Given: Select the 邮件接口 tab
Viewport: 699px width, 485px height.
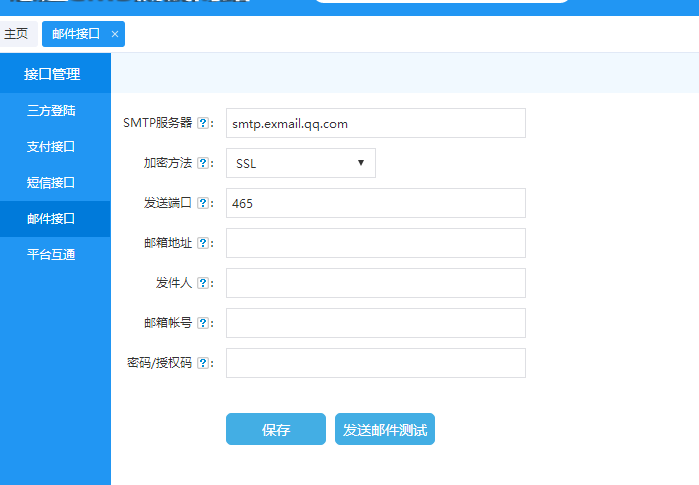Looking at the screenshot, I should 76,34.
